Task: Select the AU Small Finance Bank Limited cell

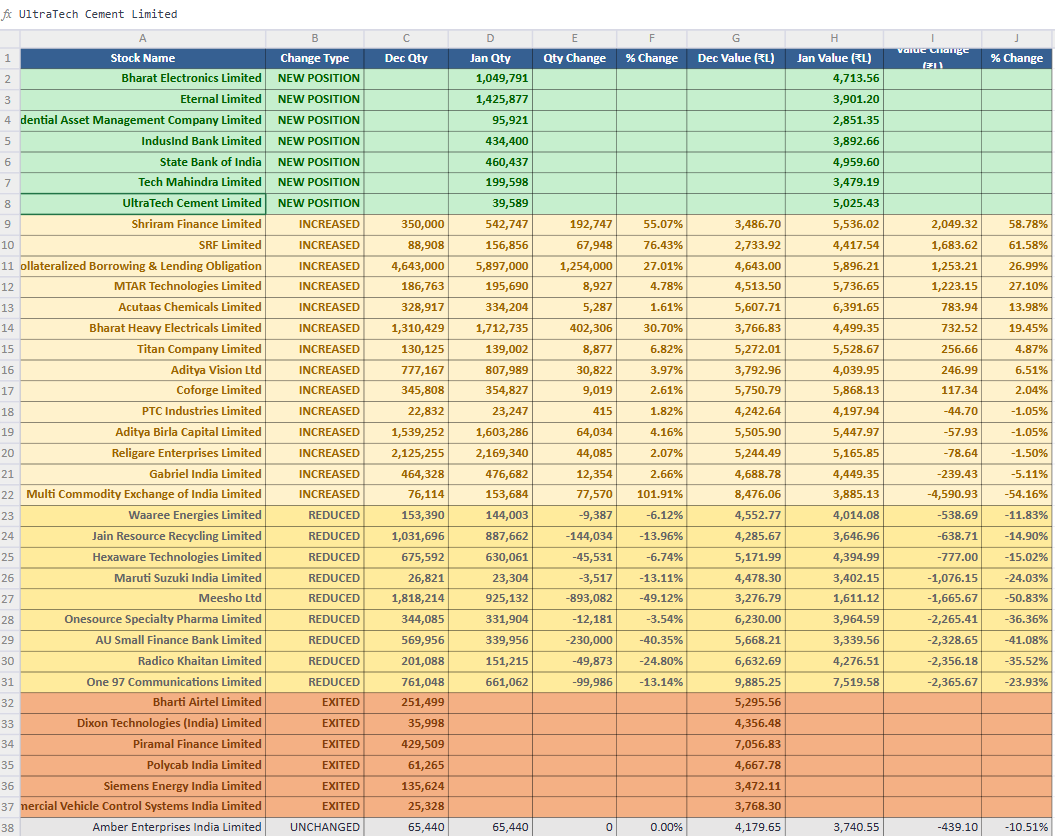Action: (x=143, y=640)
